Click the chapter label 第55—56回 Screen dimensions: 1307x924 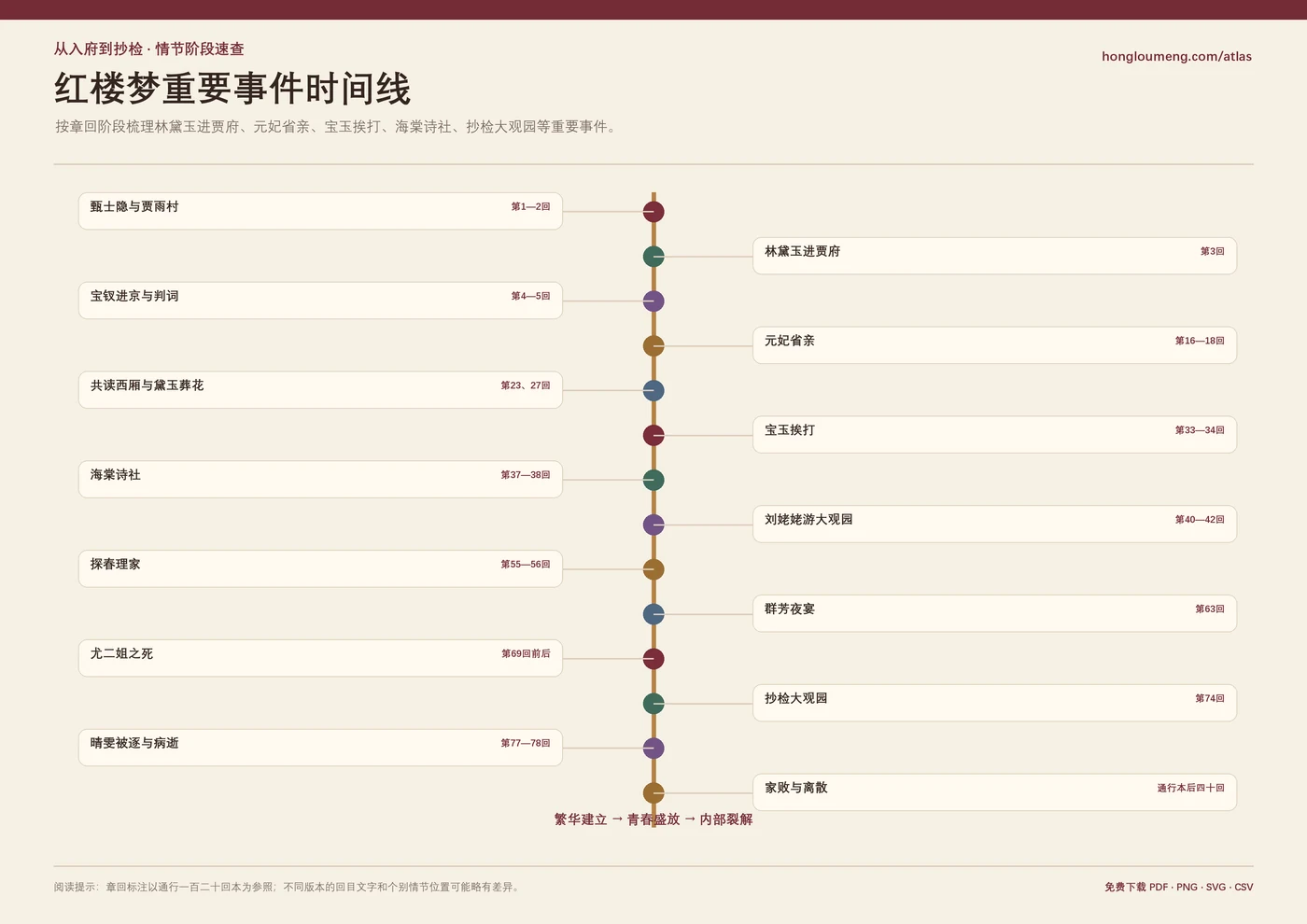[526, 565]
